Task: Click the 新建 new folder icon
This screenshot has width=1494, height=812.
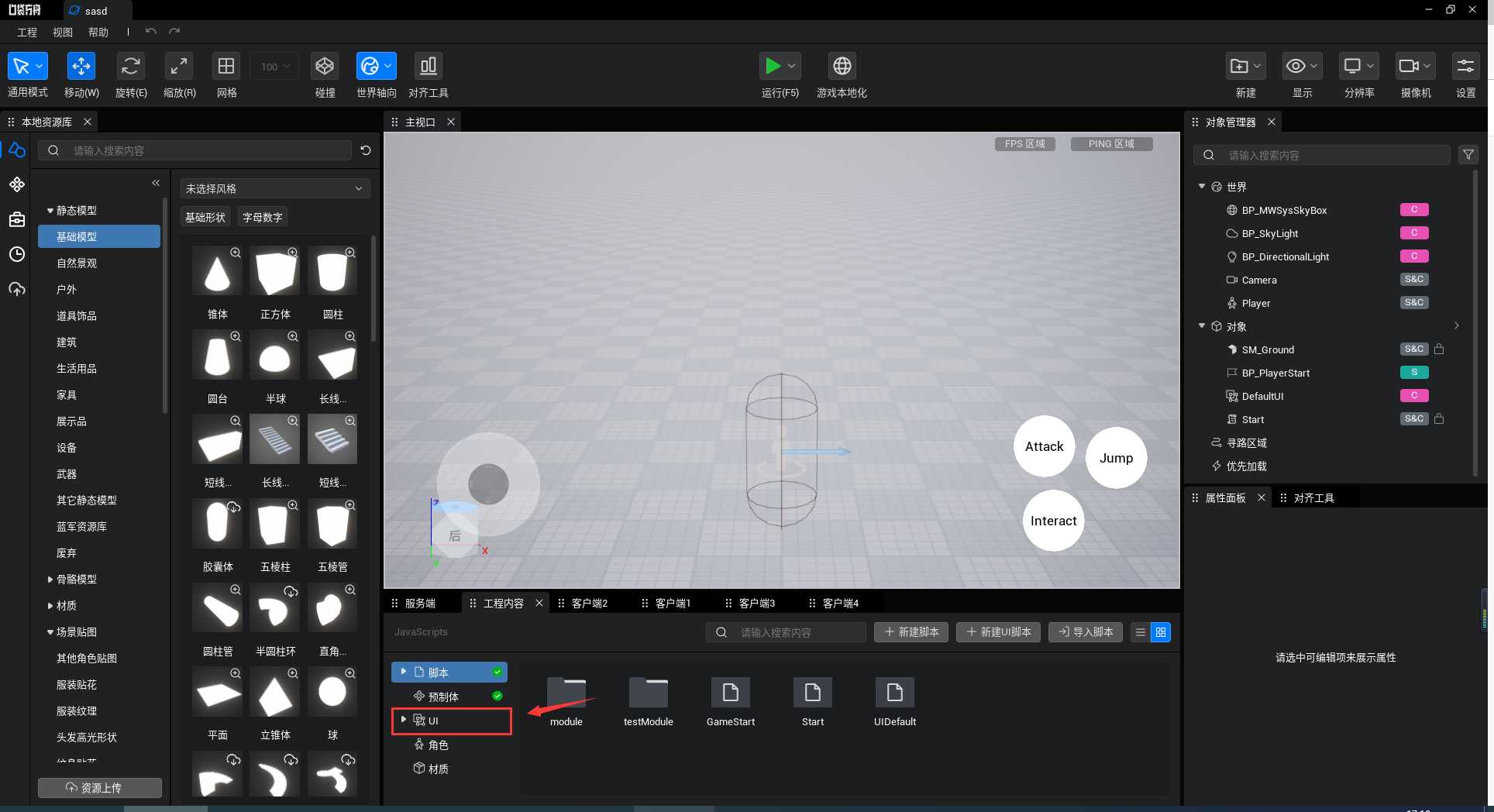Action: tap(1240, 67)
